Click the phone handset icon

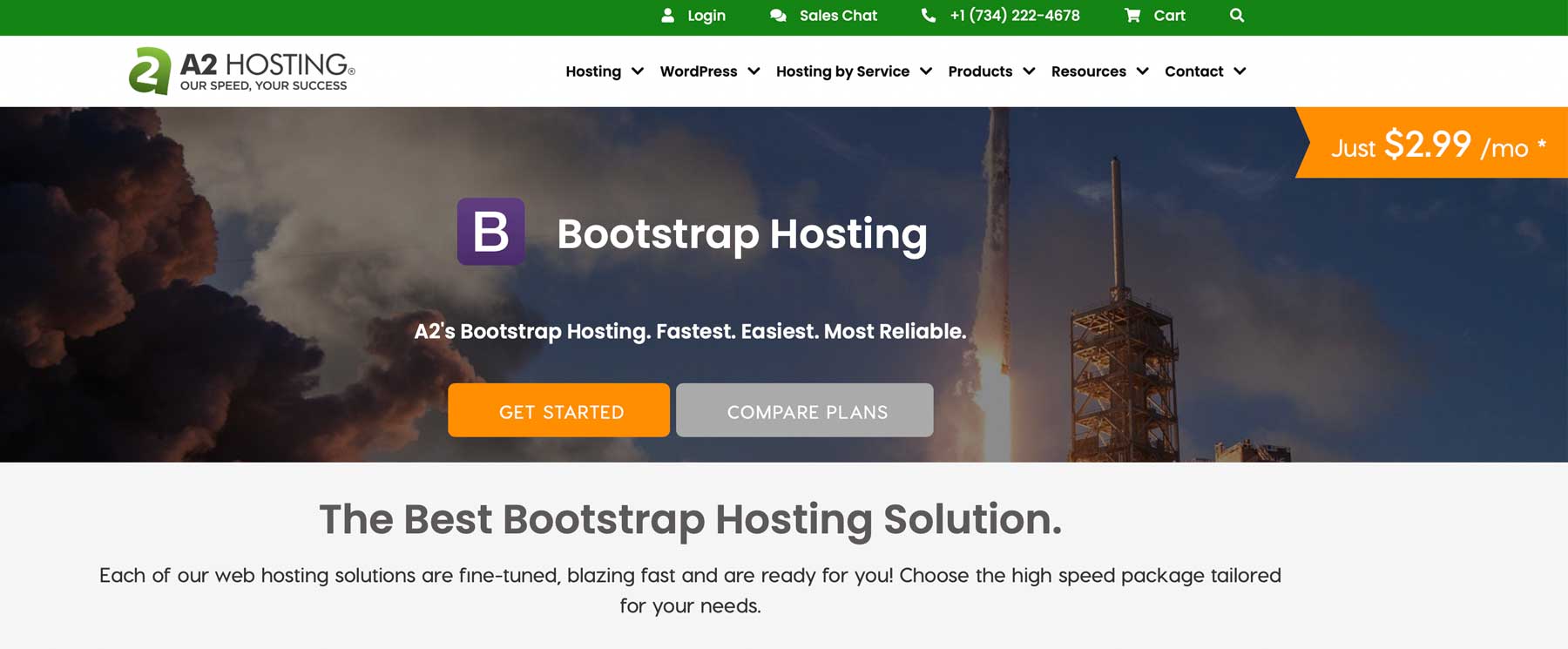[929, 16]
